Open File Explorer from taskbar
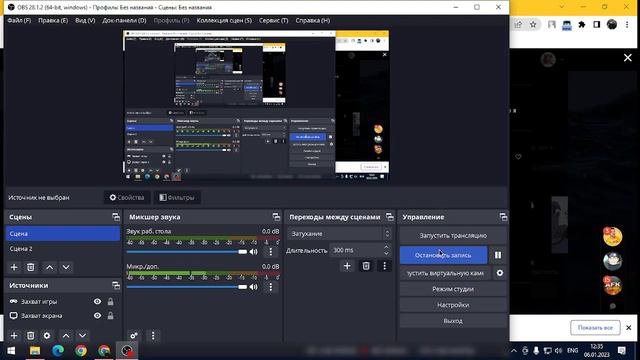640x360 pixels. click(35, 351)
